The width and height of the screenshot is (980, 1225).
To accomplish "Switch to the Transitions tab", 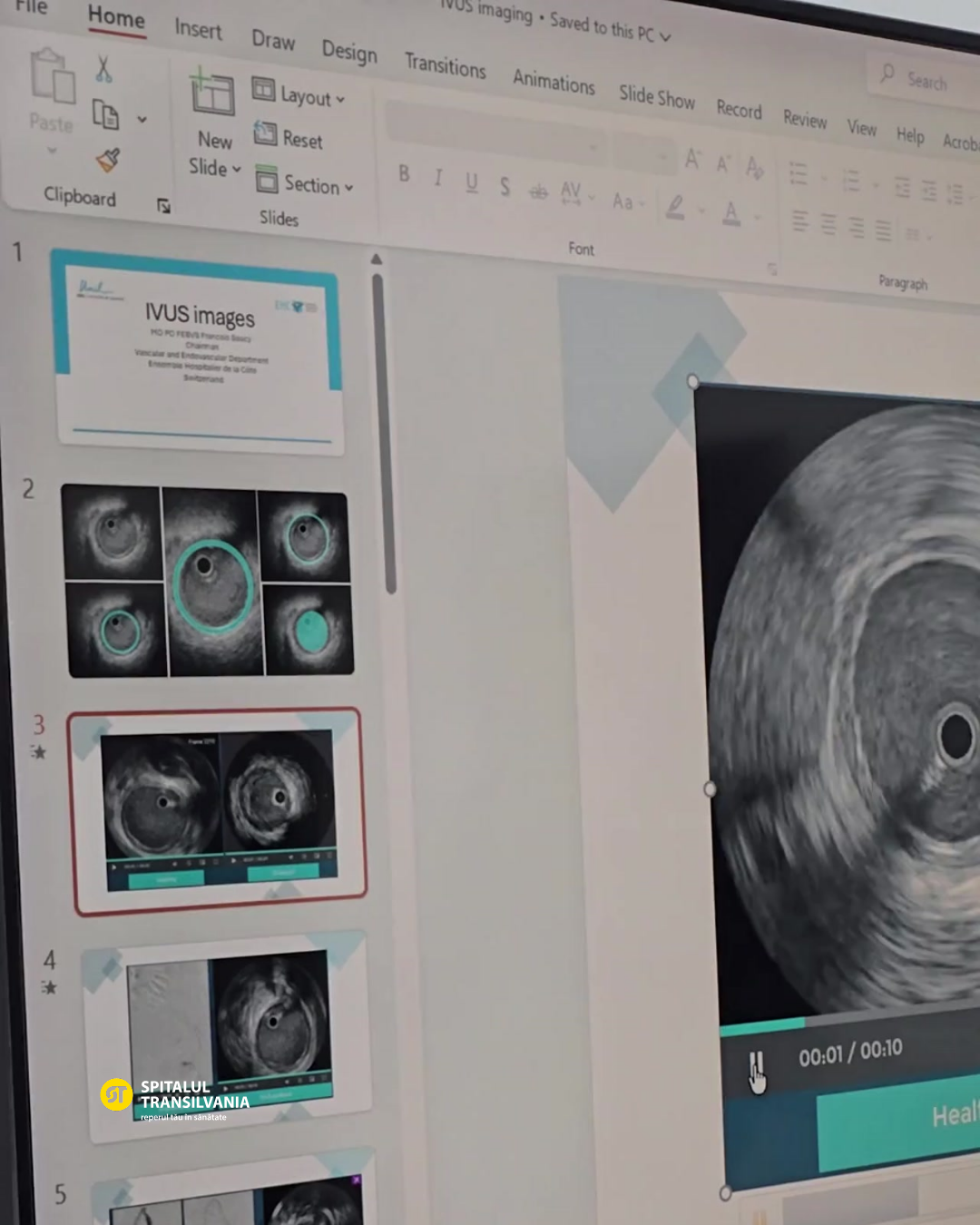I will [445, 65].
